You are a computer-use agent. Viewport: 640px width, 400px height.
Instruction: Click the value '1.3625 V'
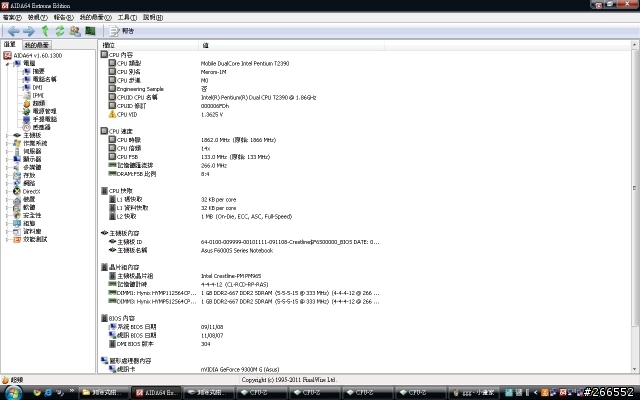[212, 115]
